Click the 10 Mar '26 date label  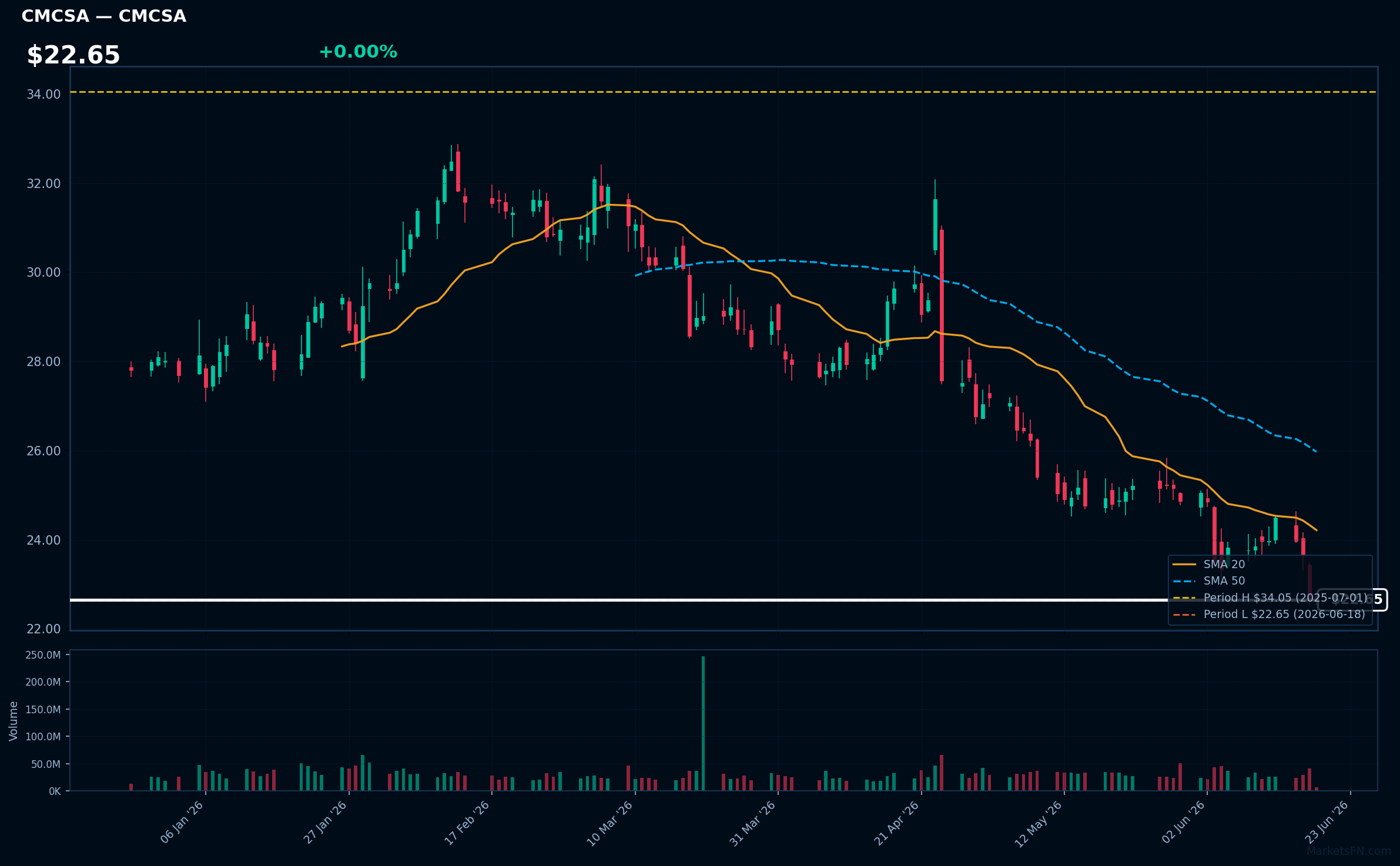610,823
